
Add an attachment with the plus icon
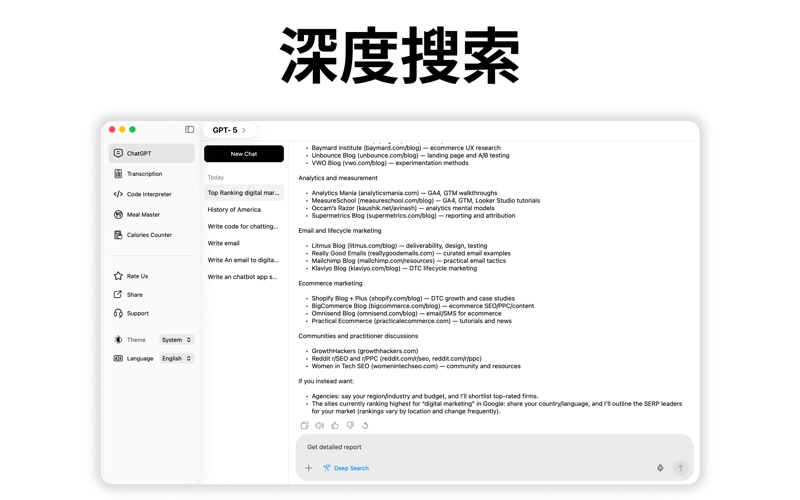click(309, 468)
